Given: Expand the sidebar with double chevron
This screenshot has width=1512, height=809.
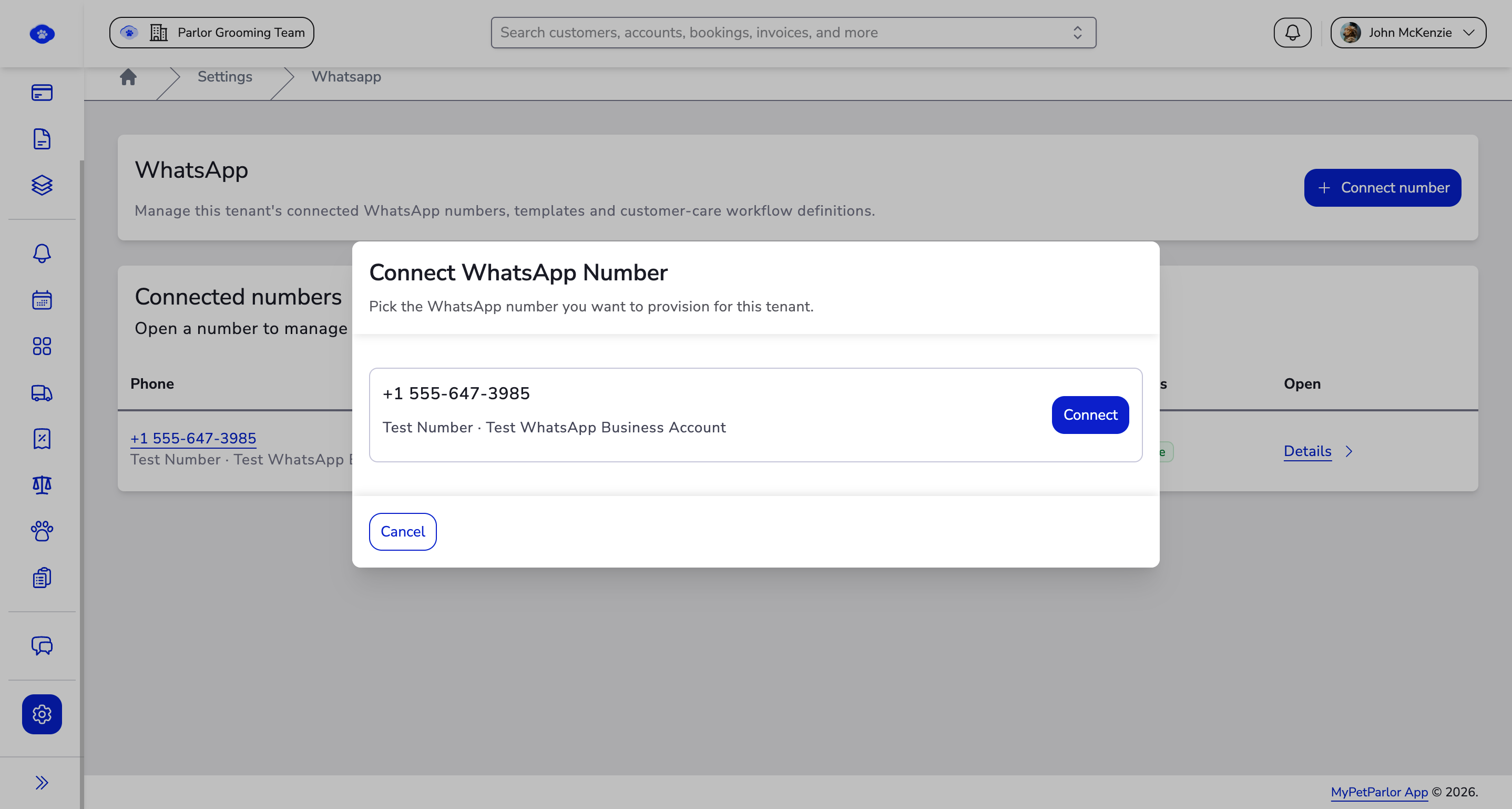Looking at the screenshot, I should pos(42,783).
